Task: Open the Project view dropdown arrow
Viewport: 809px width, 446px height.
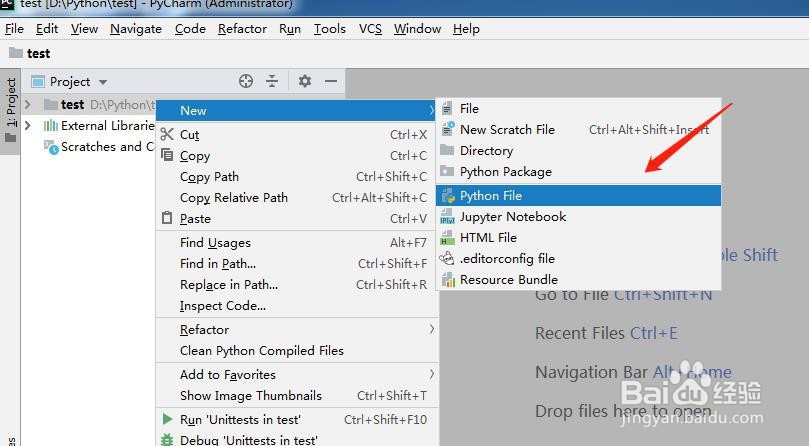Action: [103, 82]
